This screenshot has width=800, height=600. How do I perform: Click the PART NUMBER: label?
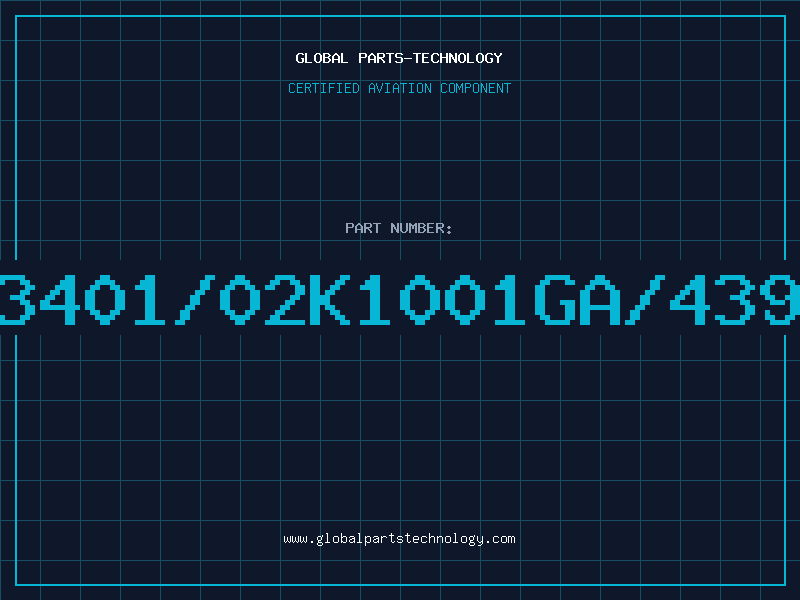399,228
